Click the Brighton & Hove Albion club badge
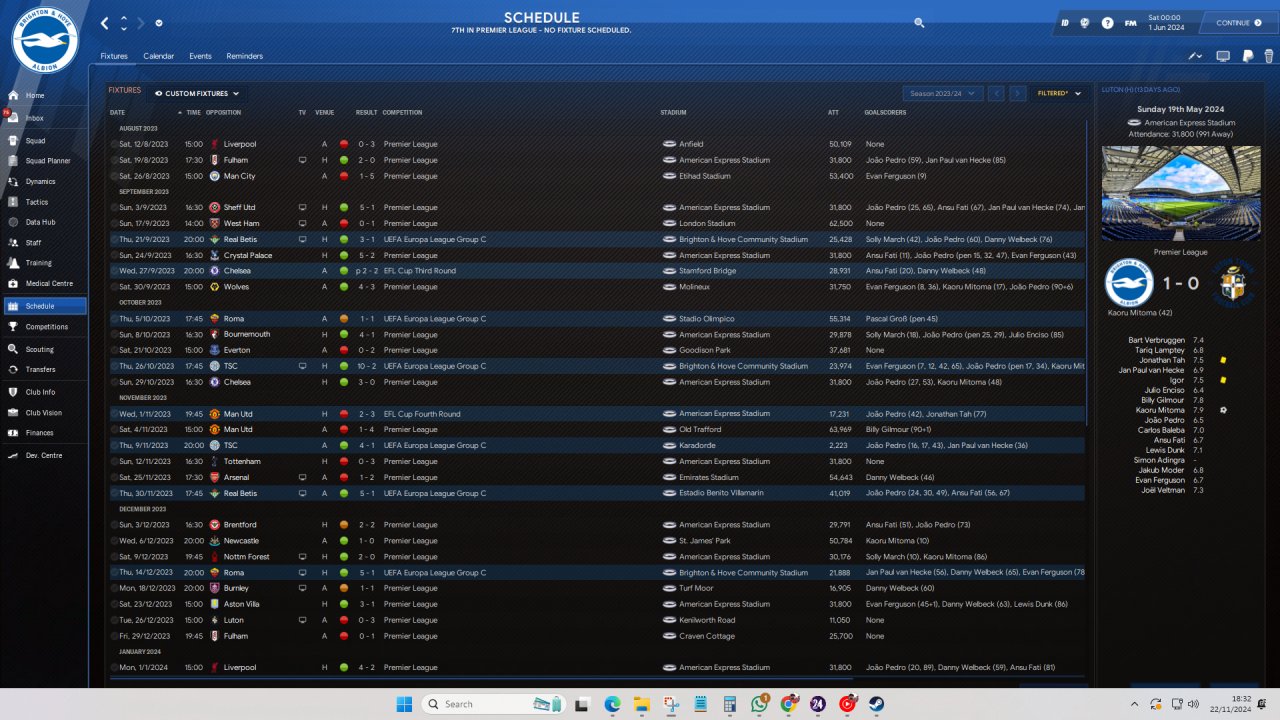Image resolution: width=1280 pixels, height=720 pixels. click(x=45, y=39)
